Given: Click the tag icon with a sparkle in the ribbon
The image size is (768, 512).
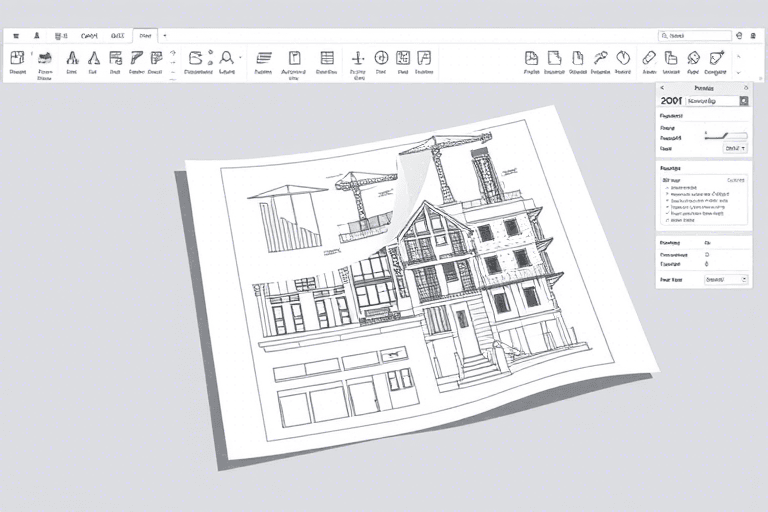Looking at the screenshot, I should click(716, 58).
